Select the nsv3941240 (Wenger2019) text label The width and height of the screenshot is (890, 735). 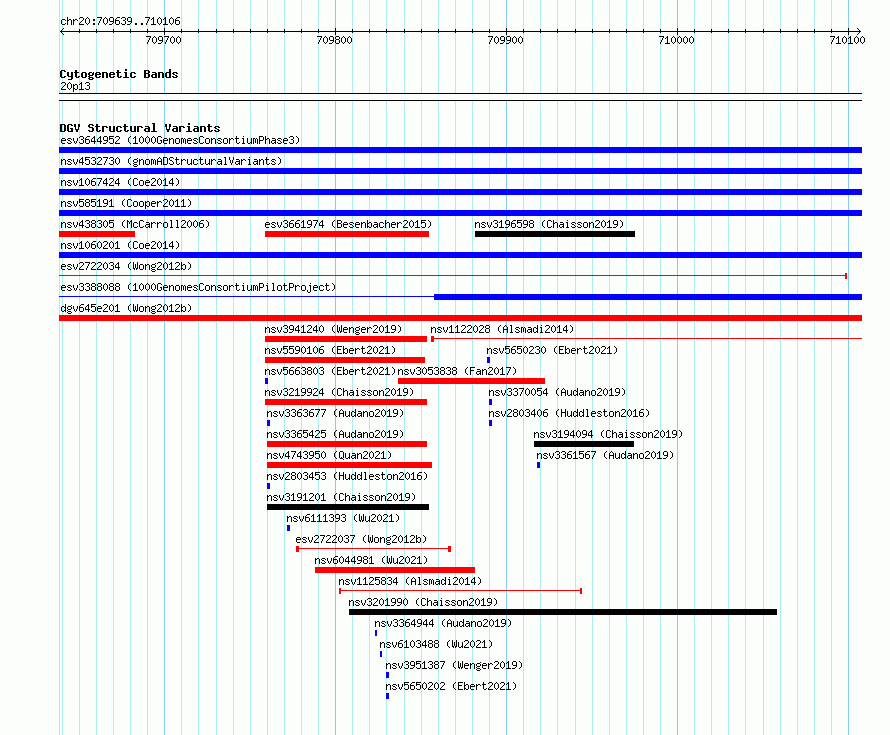click(x=333, y=329)
